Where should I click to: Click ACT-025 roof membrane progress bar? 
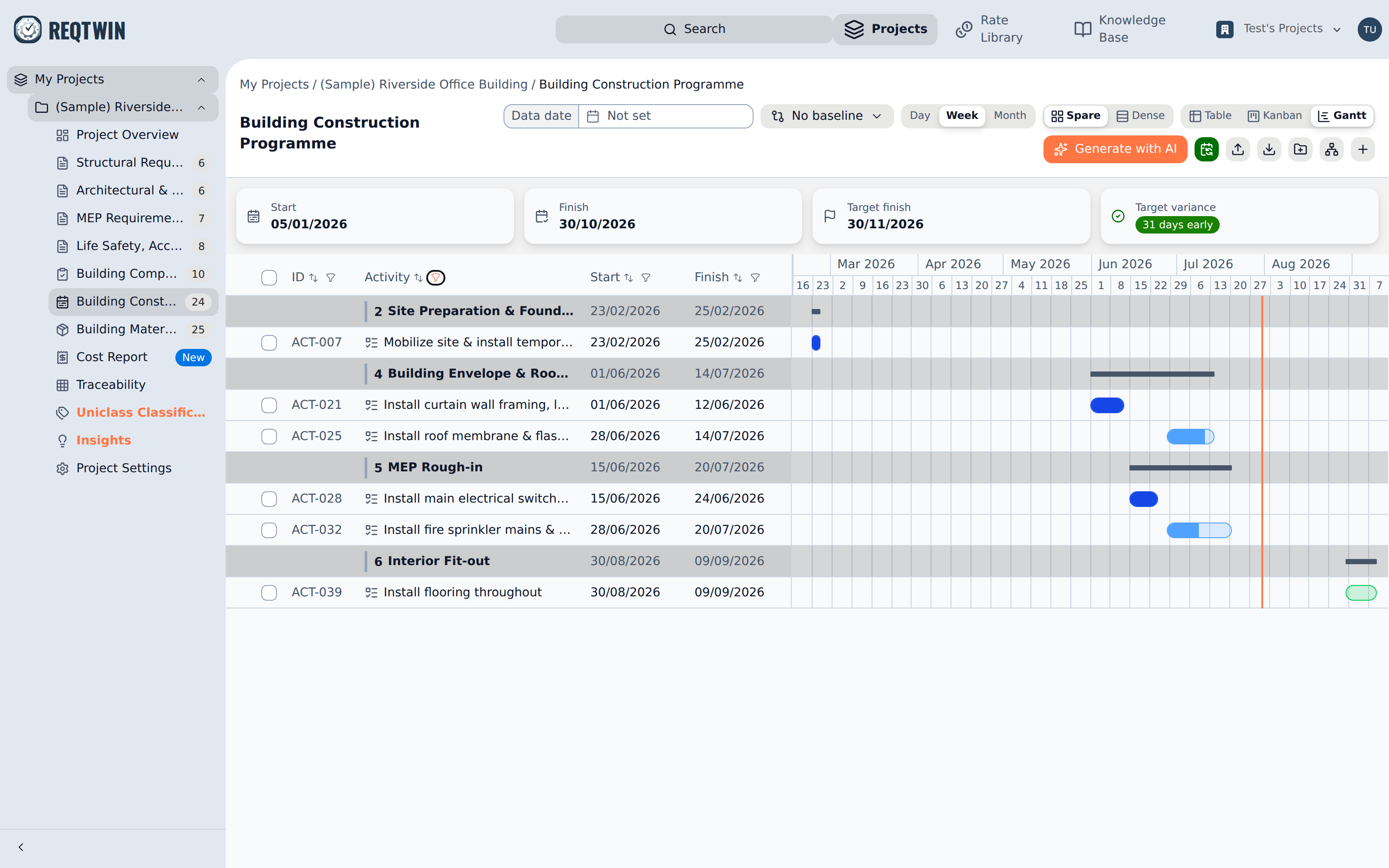point(1190,437)
